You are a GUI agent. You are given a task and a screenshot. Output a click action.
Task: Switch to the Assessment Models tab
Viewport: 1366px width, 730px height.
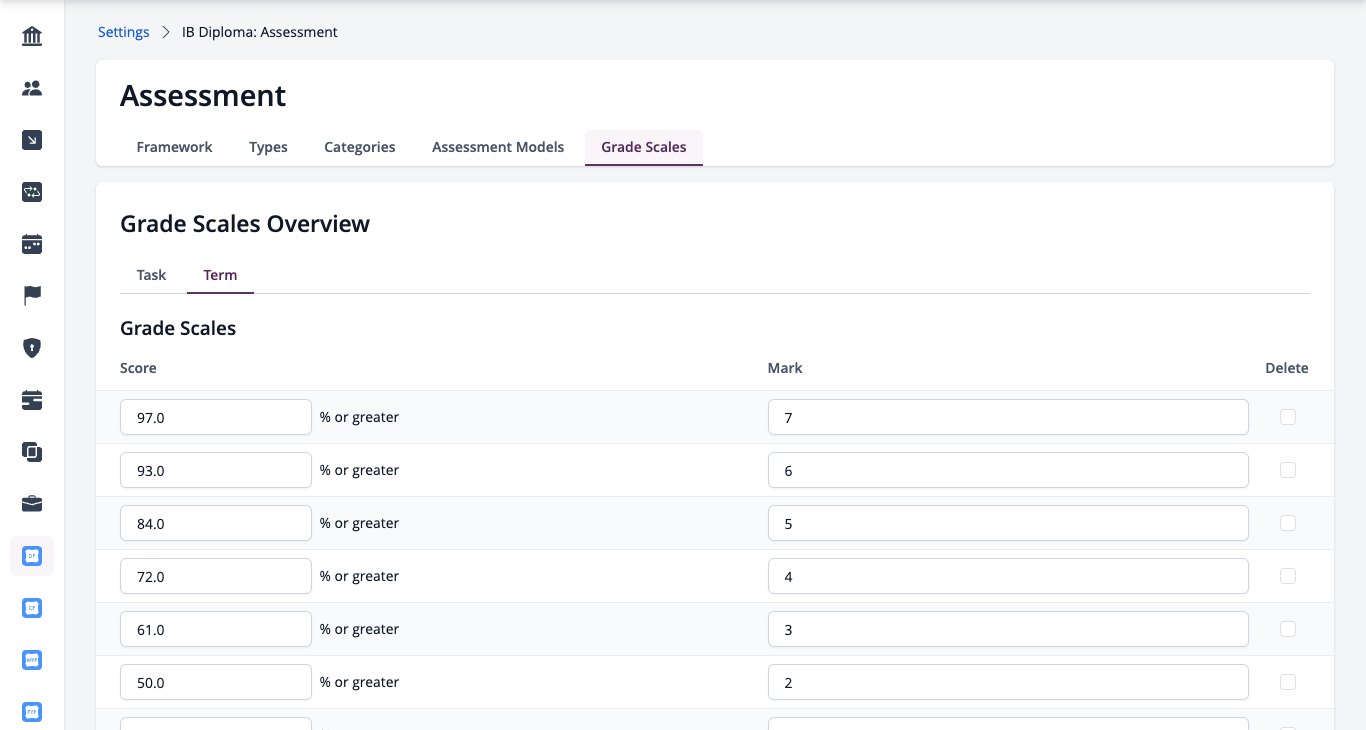point(498,147)
